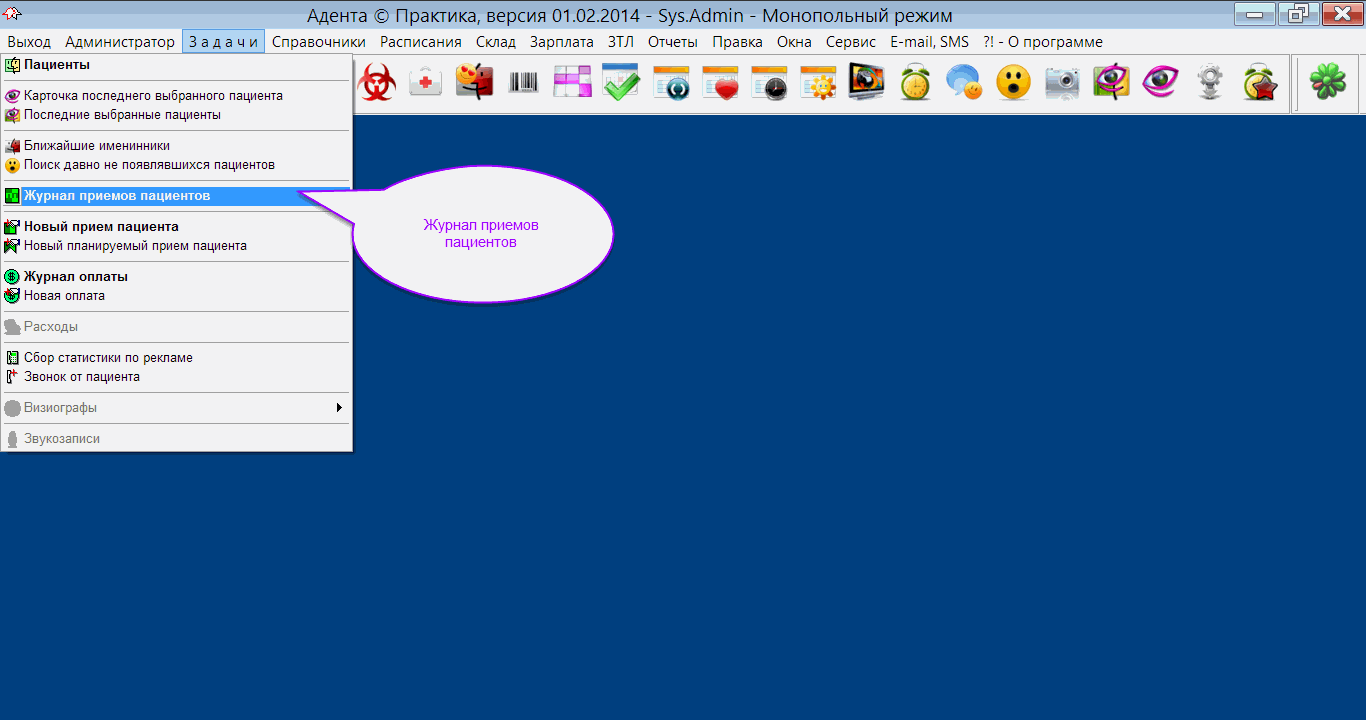The image size is (1366, 720).
Task: Expand the Визиографы submenu arrow
Action: [x=339, y=408]
